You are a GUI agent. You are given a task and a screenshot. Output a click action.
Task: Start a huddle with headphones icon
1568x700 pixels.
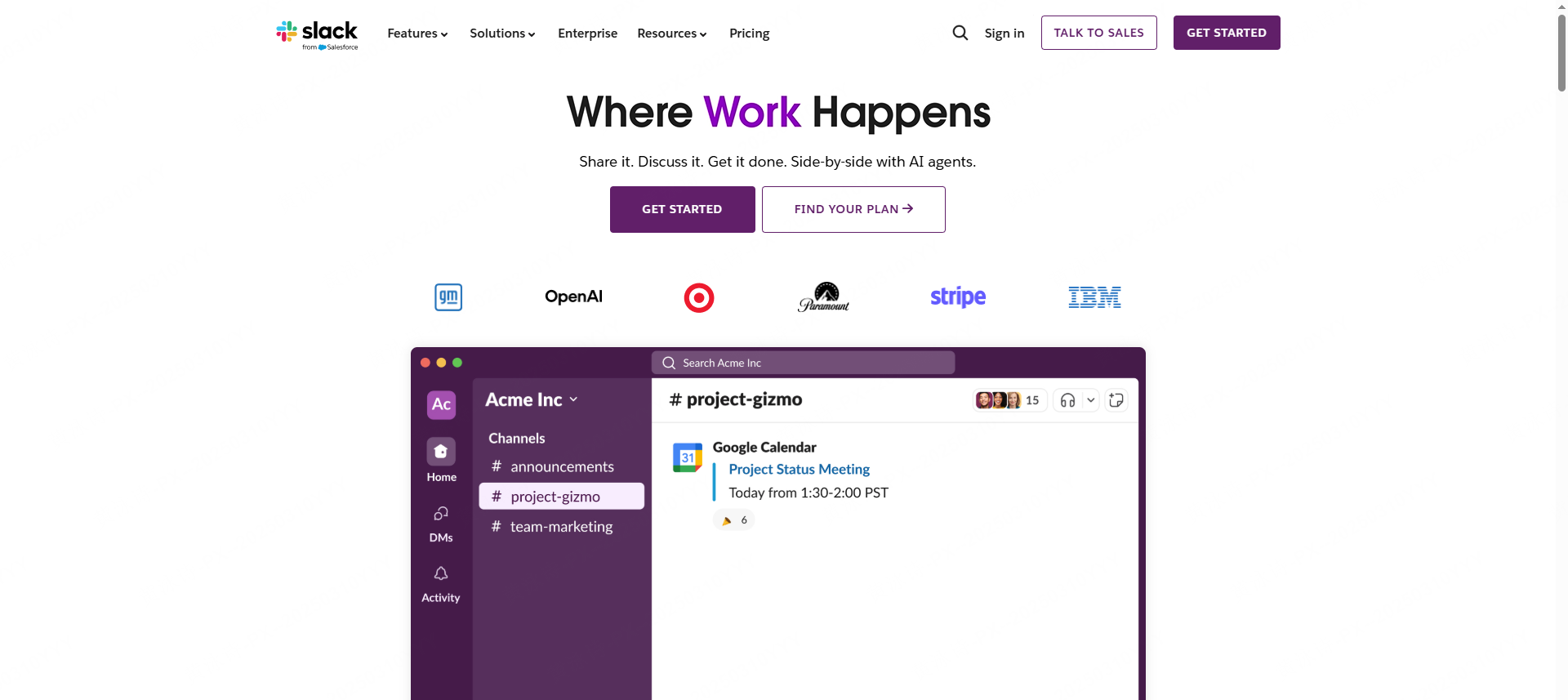pos(1067,400)
